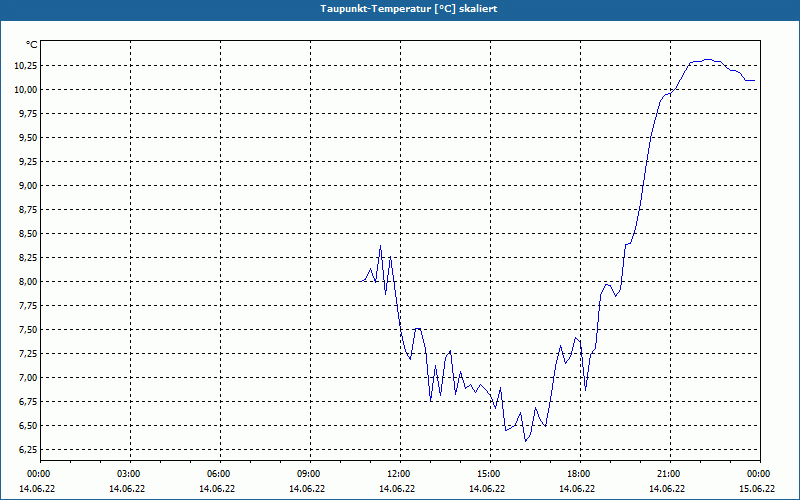The width and height of the screenshot is (800, 500).
Task: Click the 7,00 y-axis label
Action: point(28,378)
